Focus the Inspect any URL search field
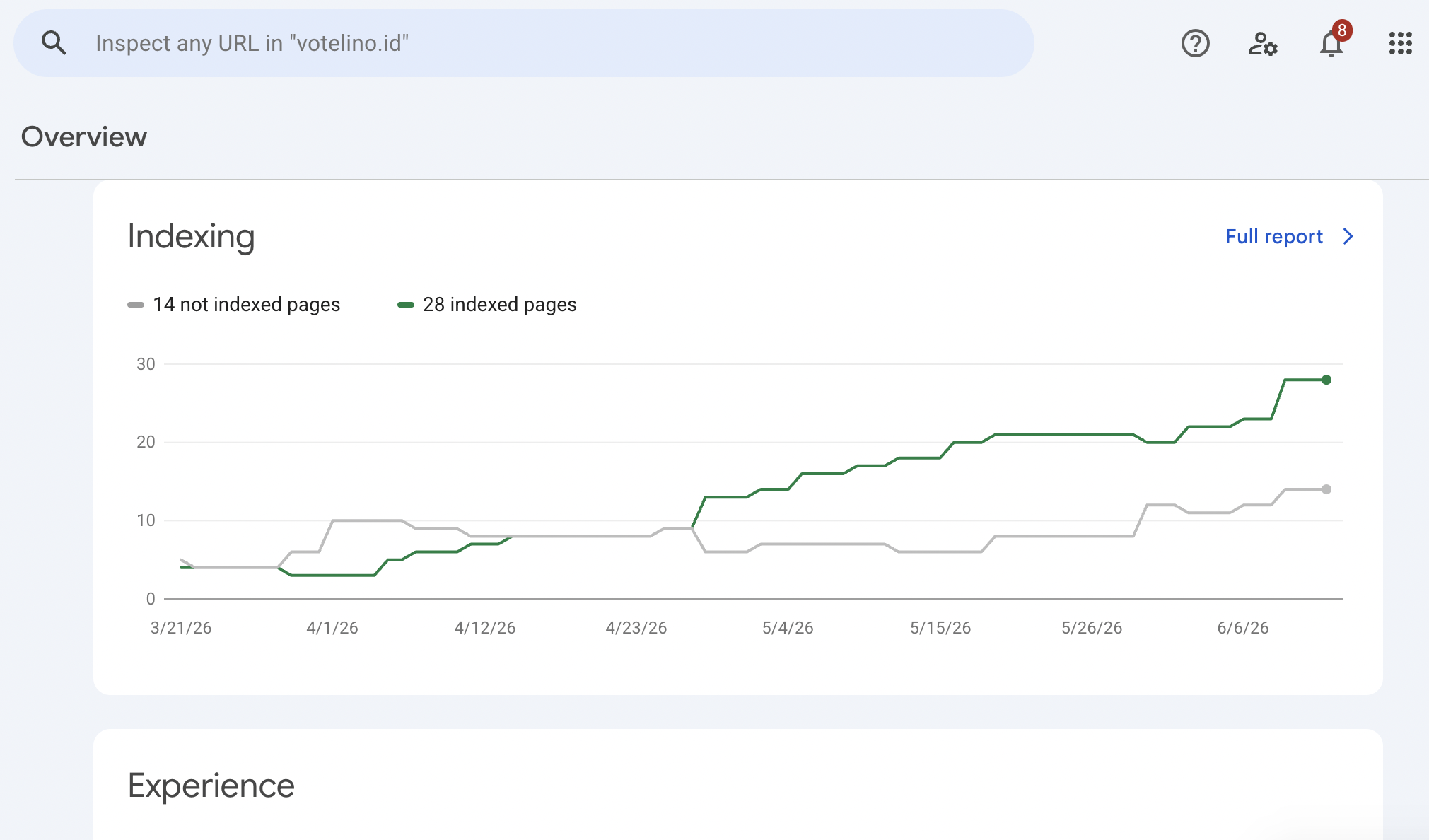This screenshot has width=1429, height=840. point(524,43)
